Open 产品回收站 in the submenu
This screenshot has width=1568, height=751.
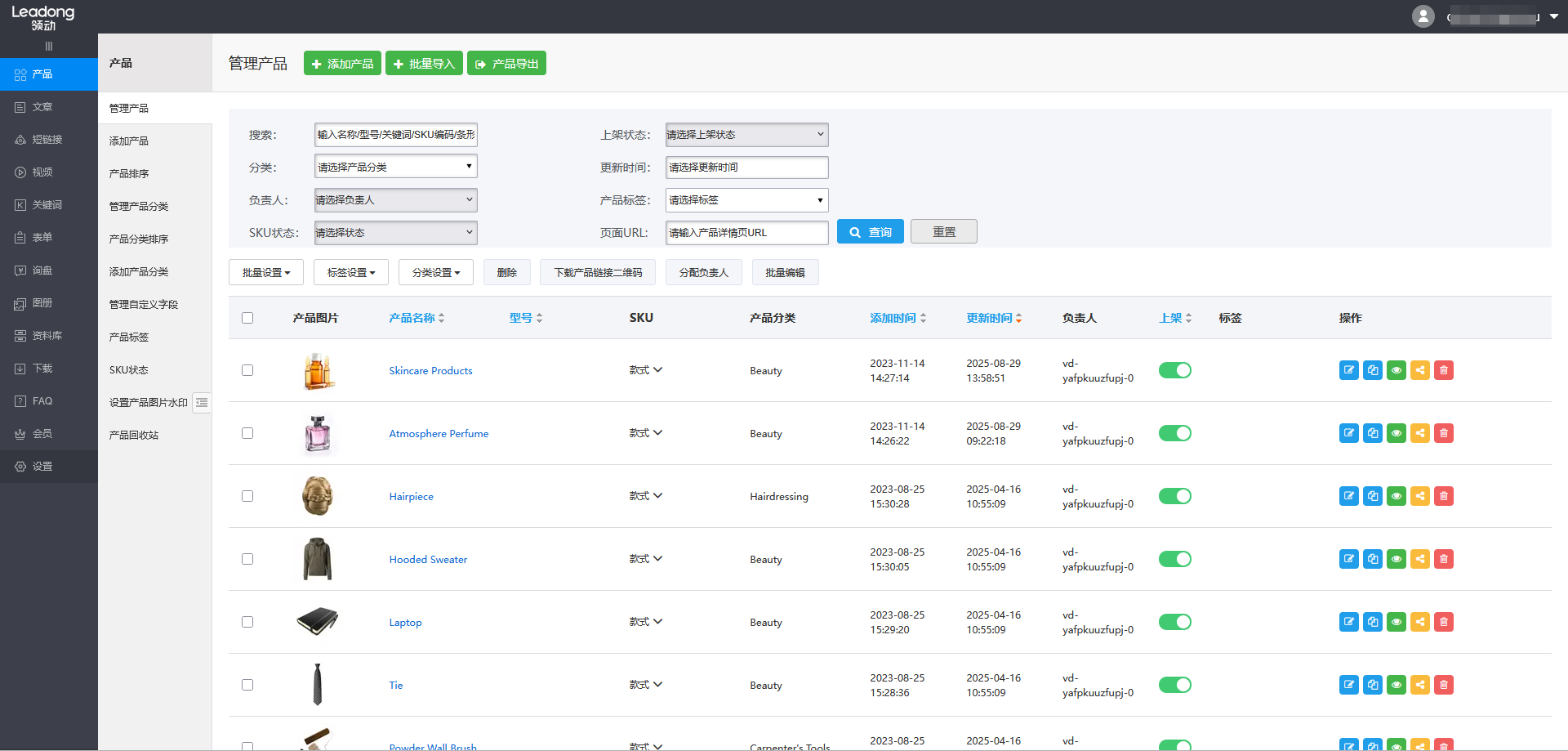[x=134, y=435]
